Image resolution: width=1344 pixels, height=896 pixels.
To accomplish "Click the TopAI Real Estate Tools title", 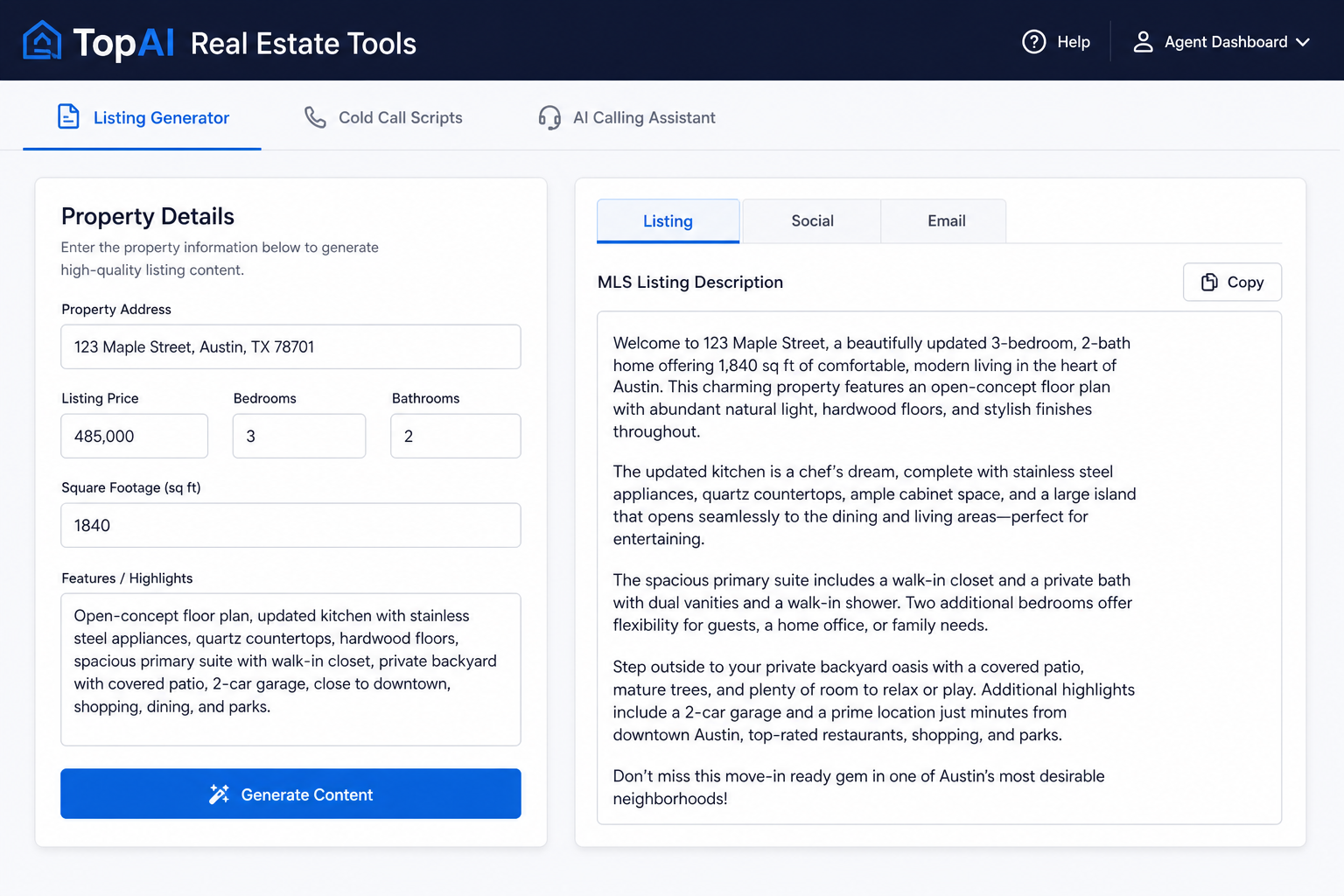I will pyautogui.click(x=244, y=42).
